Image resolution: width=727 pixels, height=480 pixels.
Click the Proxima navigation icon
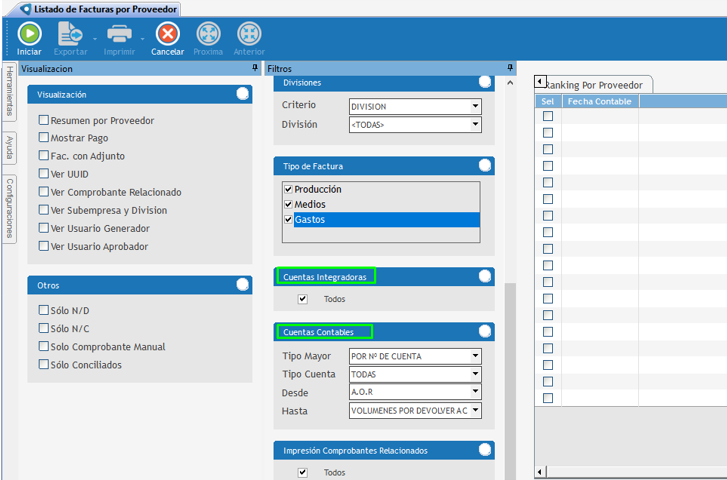[x=208, y=35]
